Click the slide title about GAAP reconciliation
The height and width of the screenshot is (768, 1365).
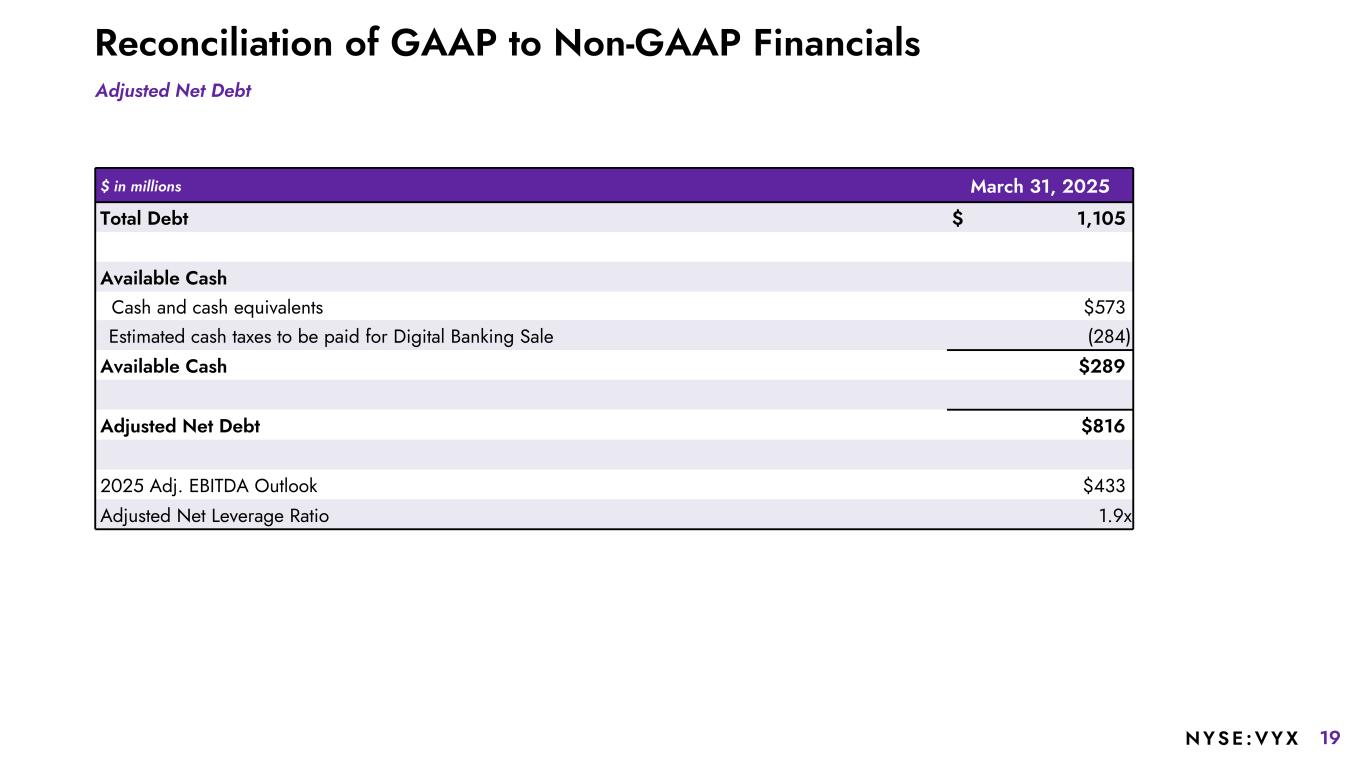coord(507,44)
